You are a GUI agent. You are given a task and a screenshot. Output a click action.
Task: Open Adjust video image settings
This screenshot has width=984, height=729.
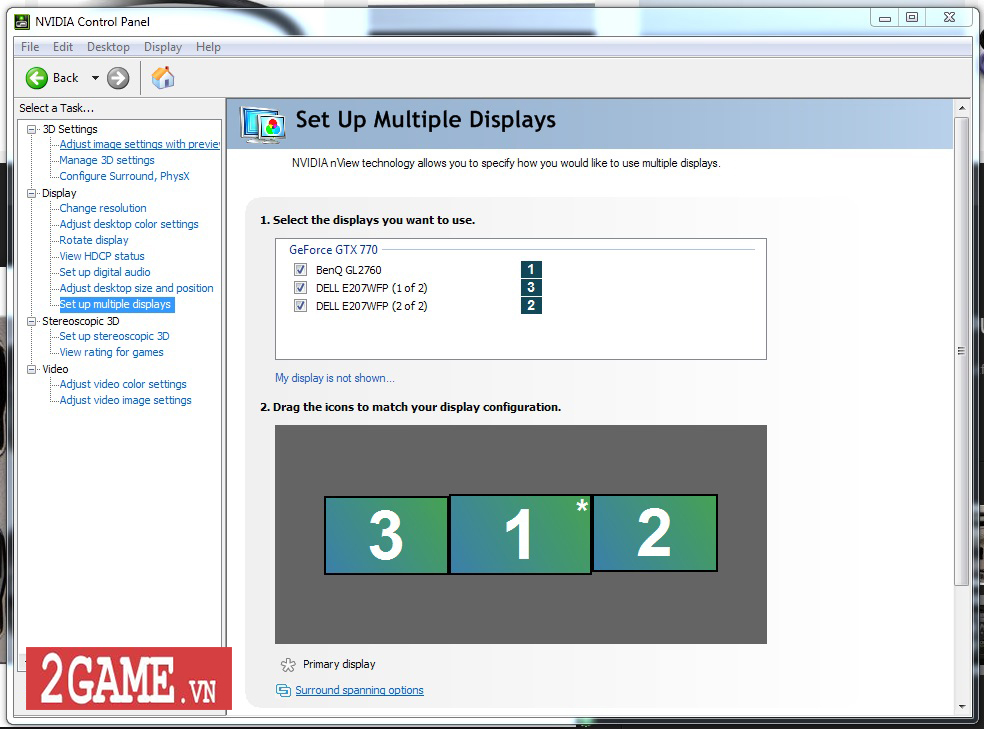coord(126,400)
